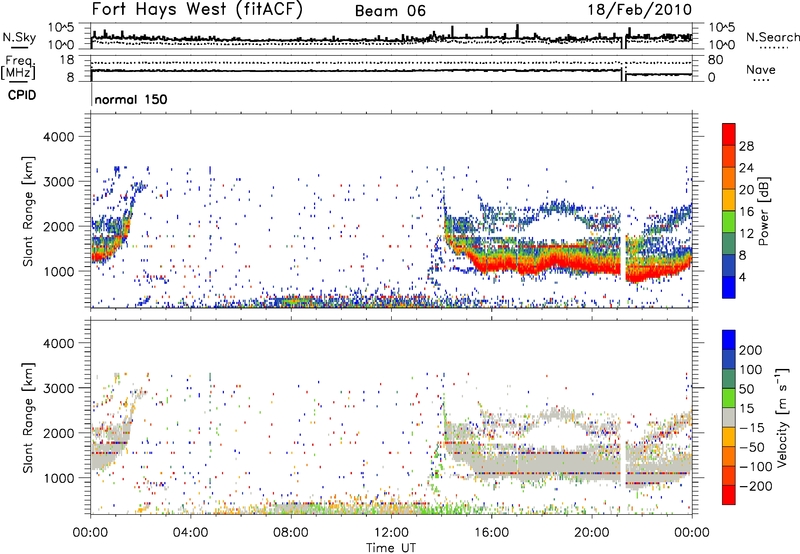
Task: Click the power panel 'Slant Range [km]' label
Action: coord(29,211)
